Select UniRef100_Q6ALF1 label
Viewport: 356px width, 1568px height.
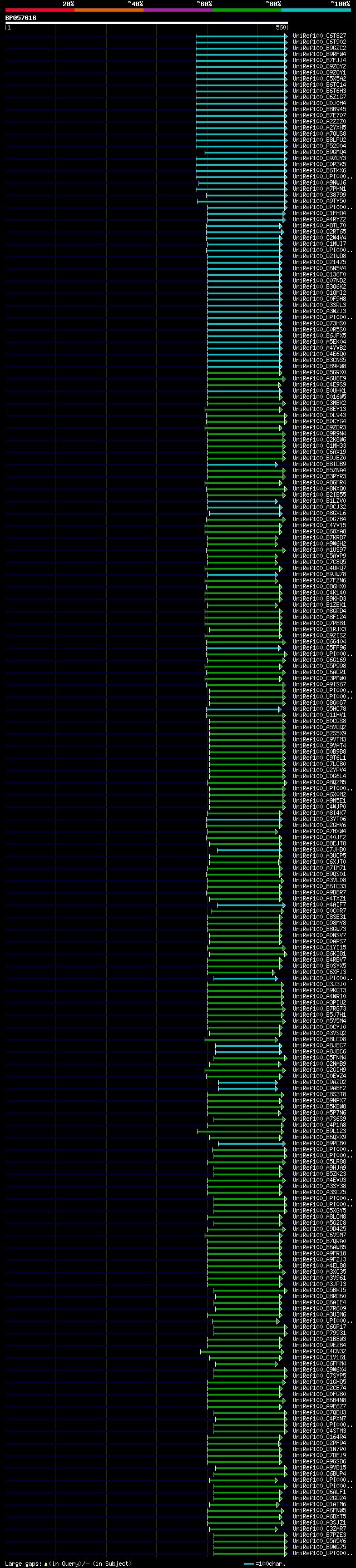click(319, 1492)
